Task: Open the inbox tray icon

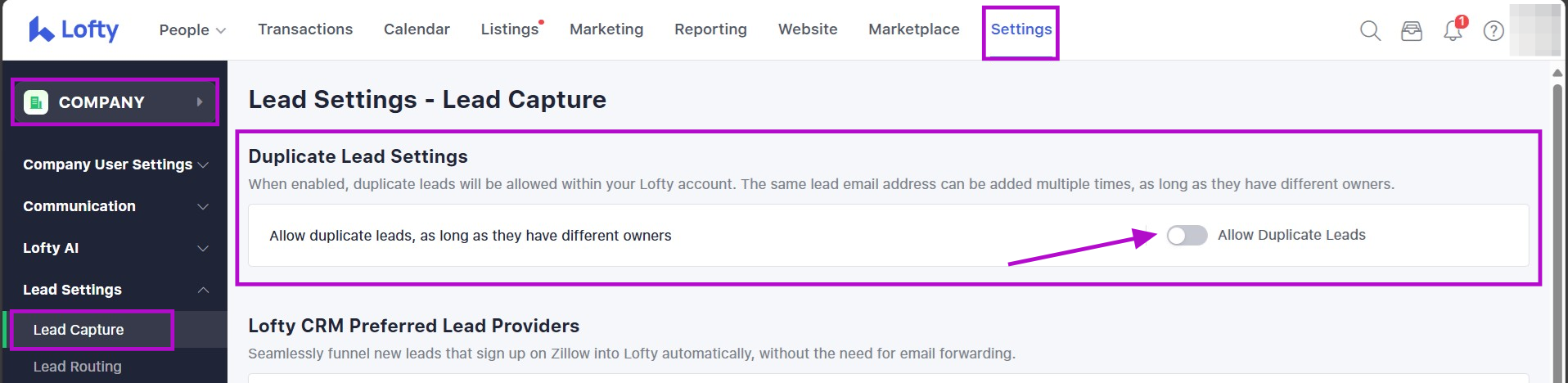Action: pyautogui.click(x=1412, y=31)
